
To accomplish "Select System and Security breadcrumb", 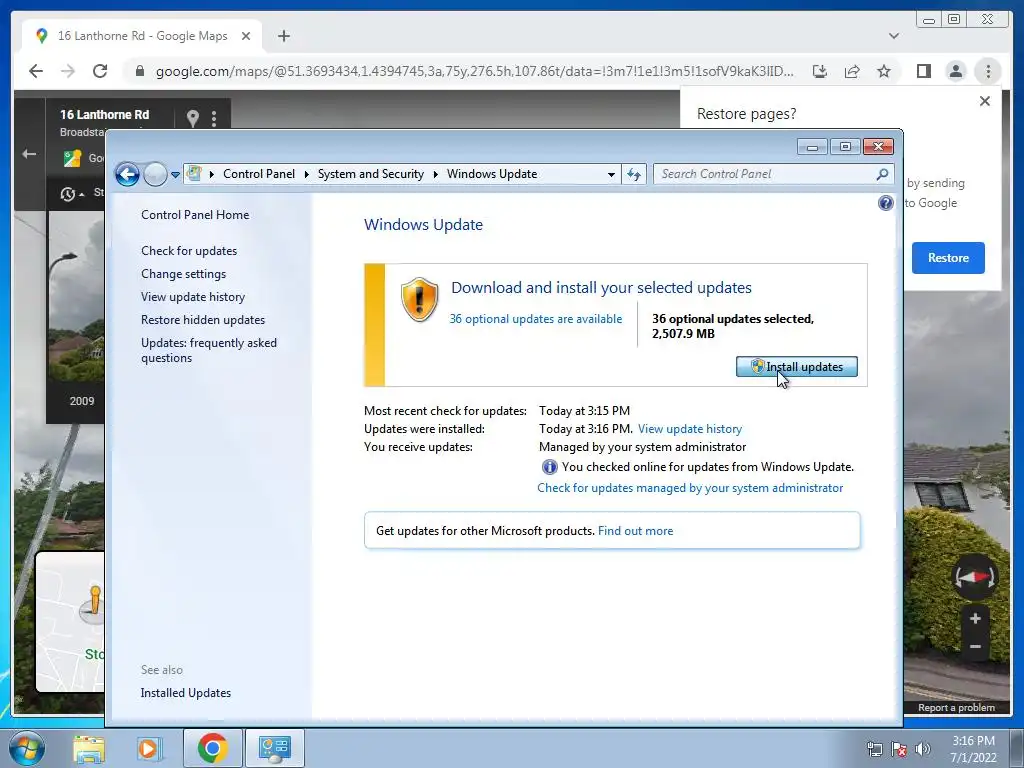I will [370, 174].
